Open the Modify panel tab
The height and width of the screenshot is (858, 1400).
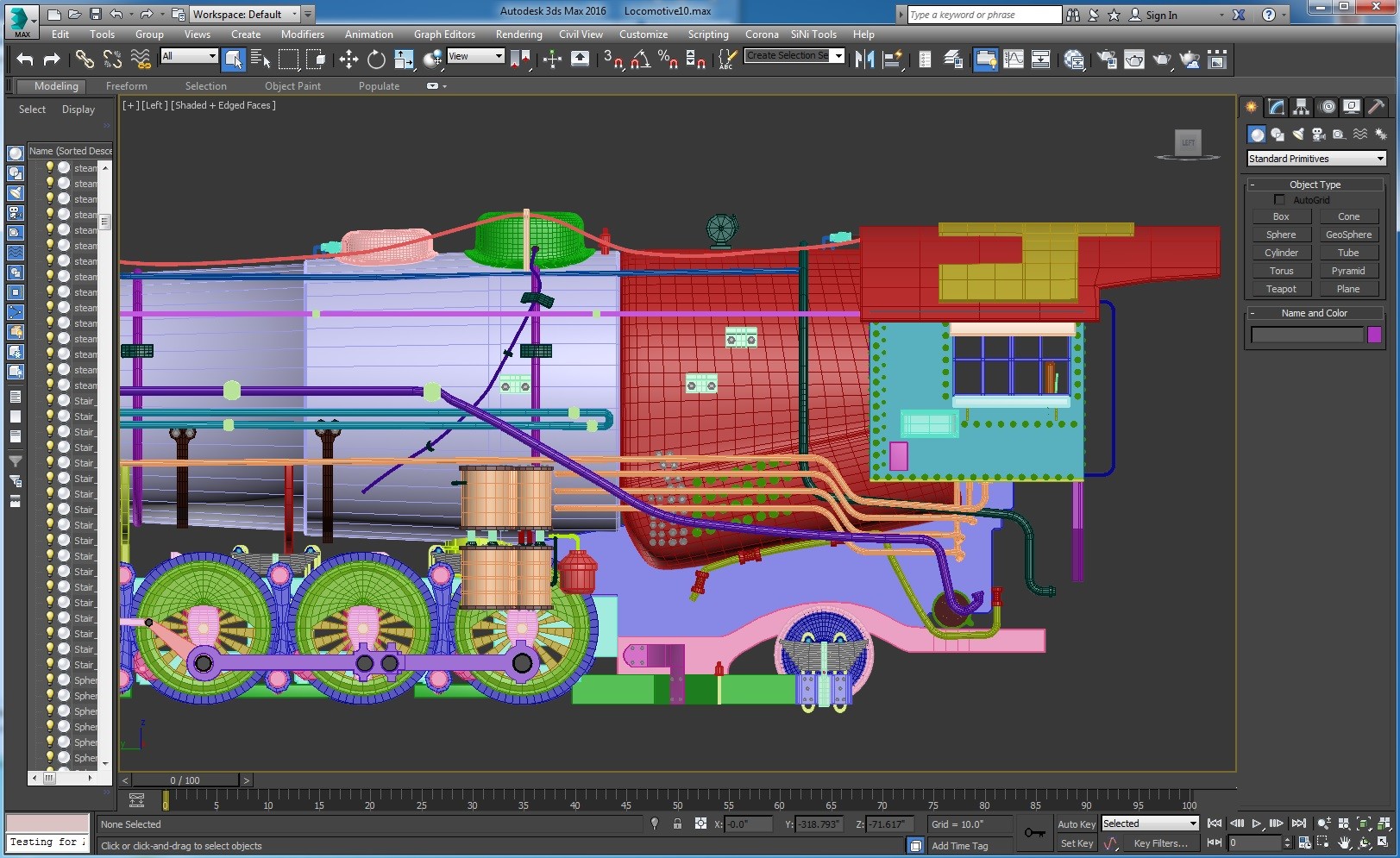coord(1277,107)
